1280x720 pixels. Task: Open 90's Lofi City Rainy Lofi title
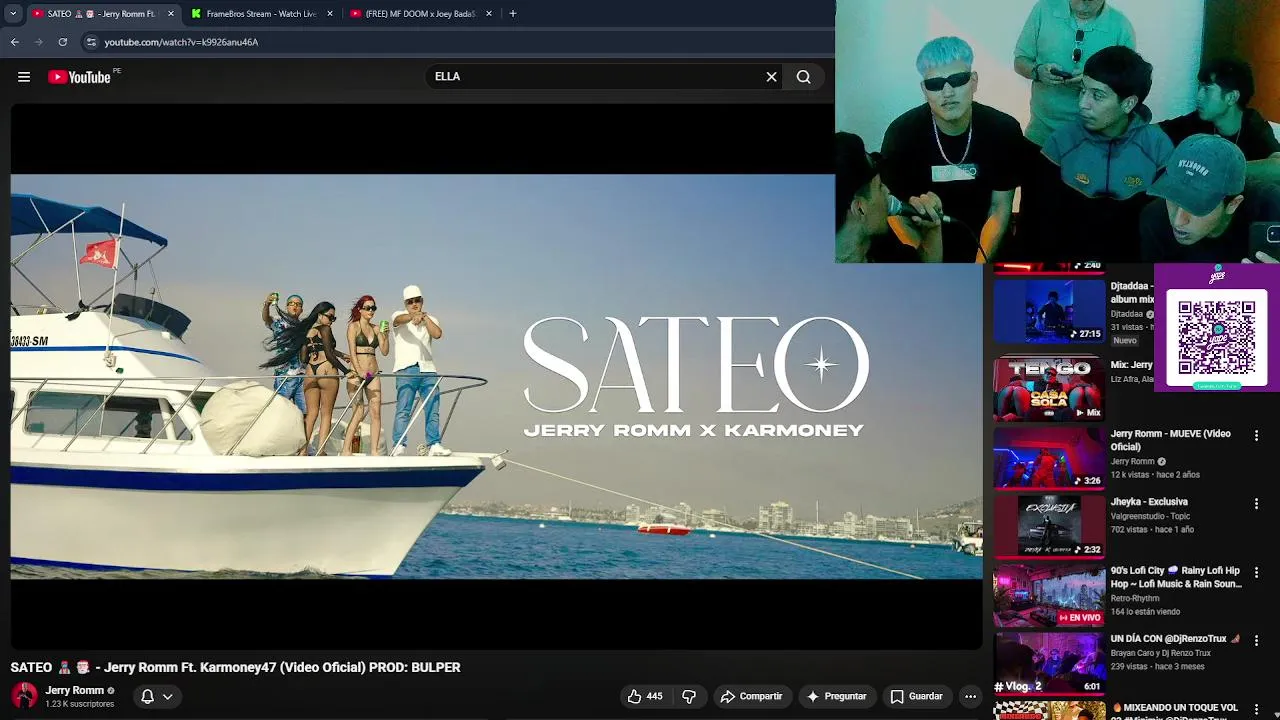1176,577
